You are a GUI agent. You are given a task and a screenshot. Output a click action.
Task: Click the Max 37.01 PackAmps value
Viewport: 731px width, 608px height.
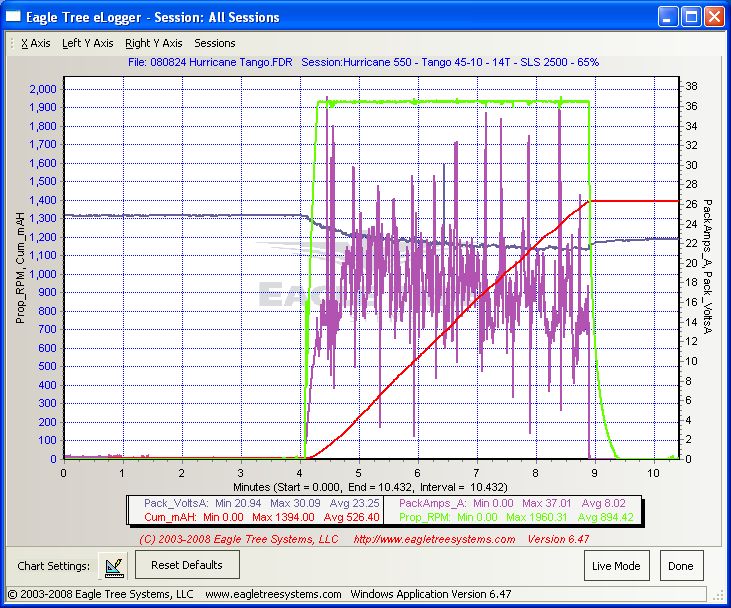pos(546,503)
